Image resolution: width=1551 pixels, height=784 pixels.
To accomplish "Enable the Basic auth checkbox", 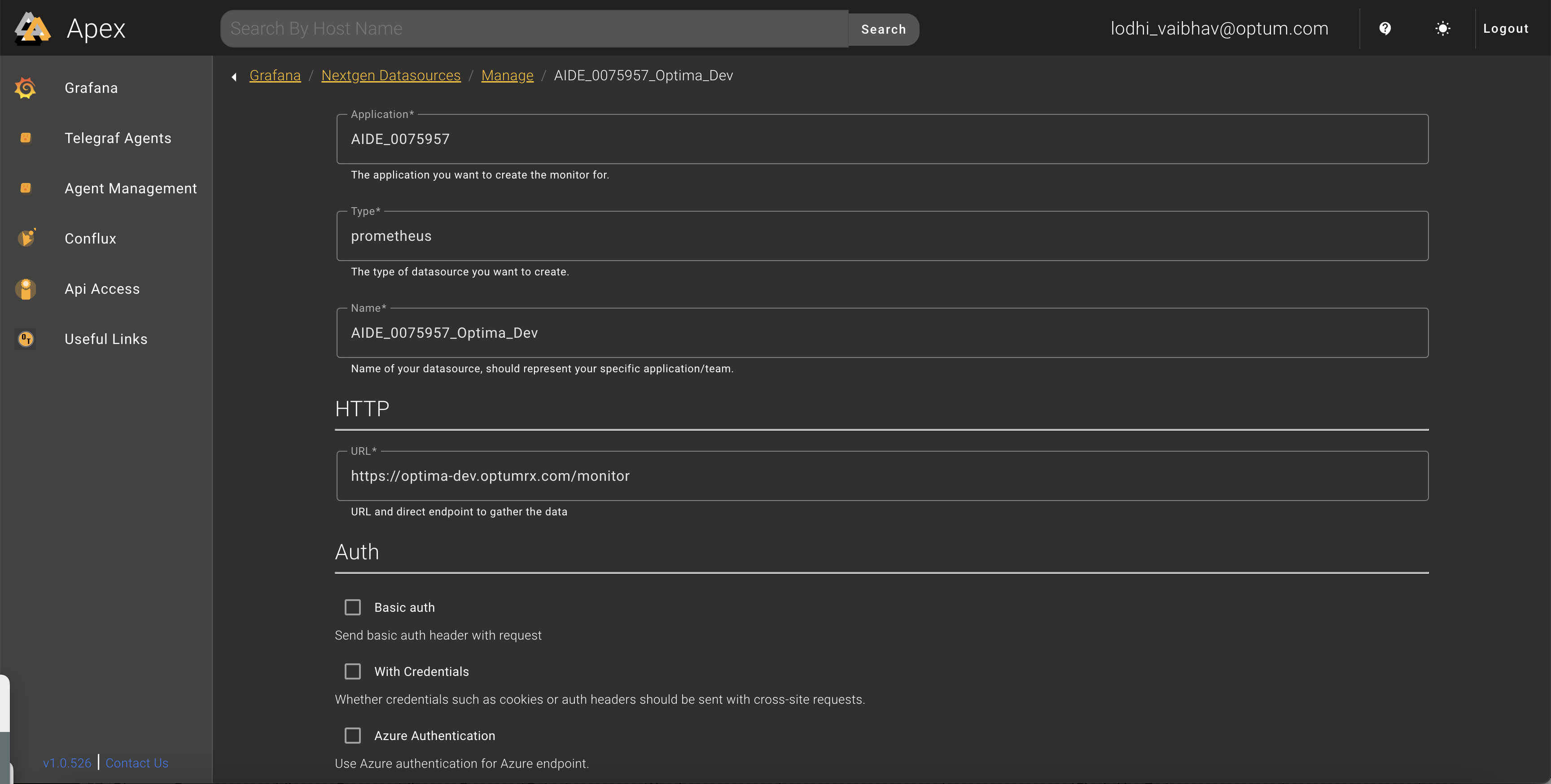I will pos(353,607).
